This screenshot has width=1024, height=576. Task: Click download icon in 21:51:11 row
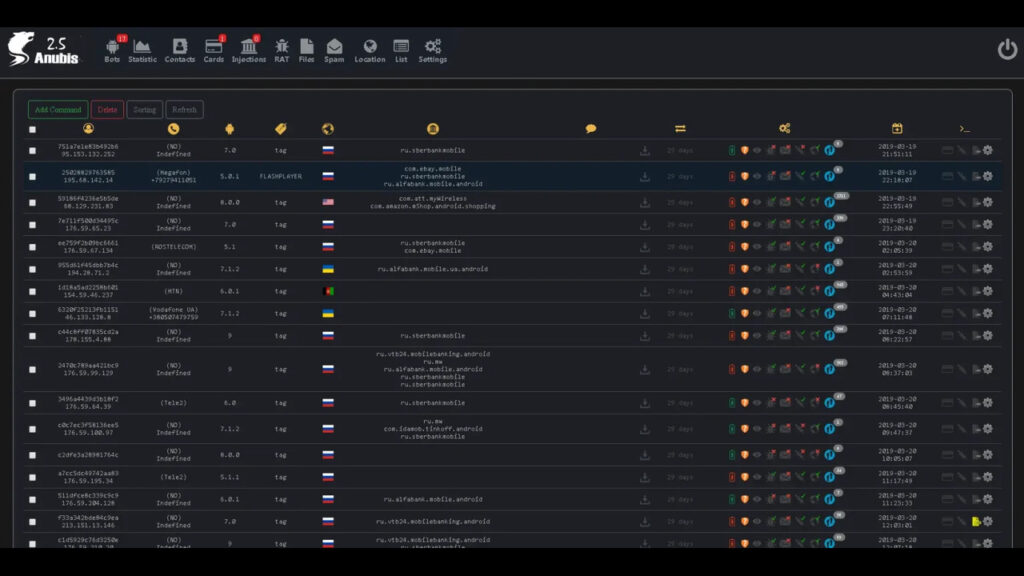point(645,150)
